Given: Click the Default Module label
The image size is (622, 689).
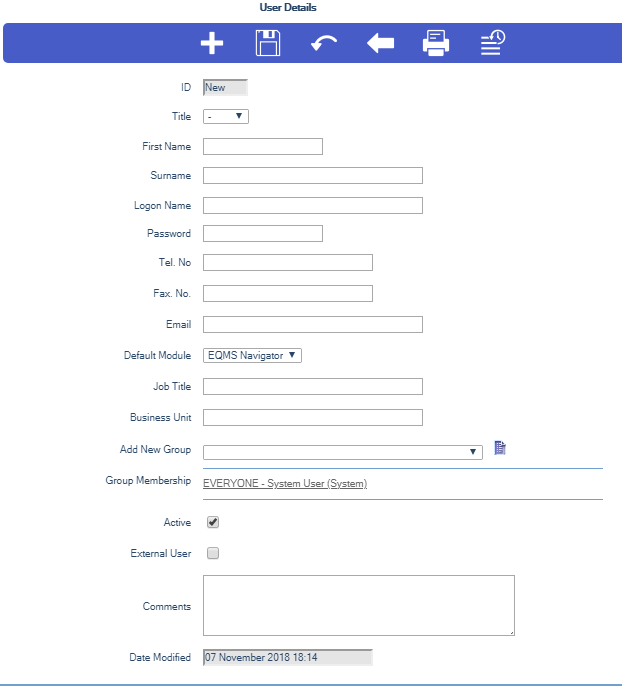Looking at the screenshot, I should (157, 355).
